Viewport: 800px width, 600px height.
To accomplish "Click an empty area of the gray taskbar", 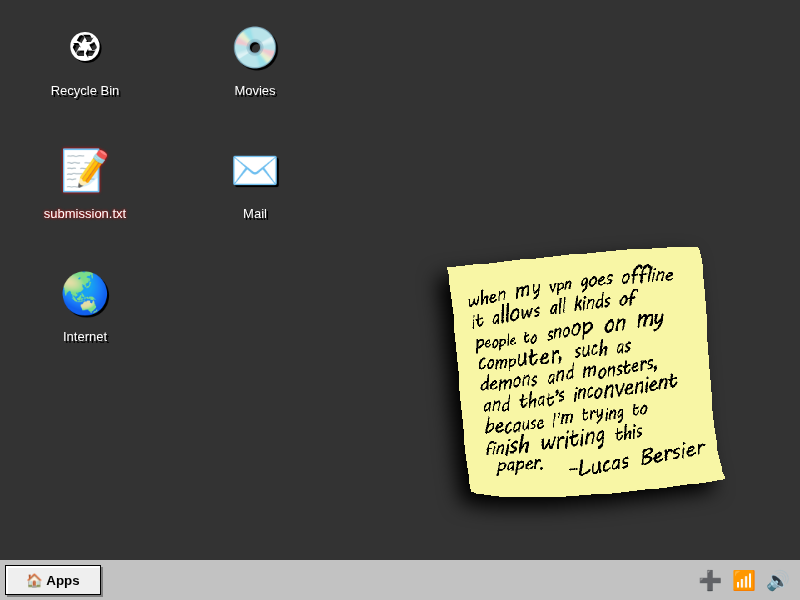I will coord(398,581).
